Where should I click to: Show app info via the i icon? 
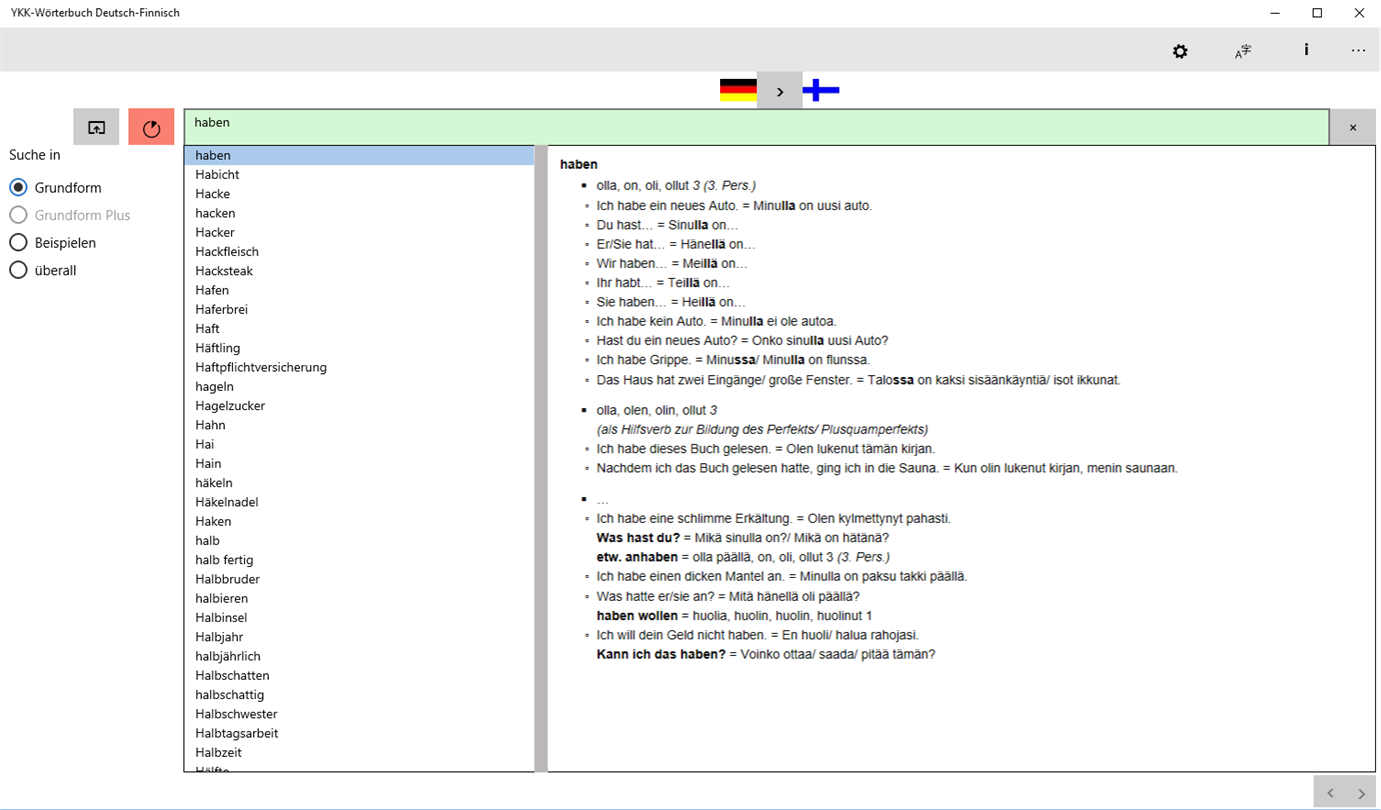pos(1306,50)
